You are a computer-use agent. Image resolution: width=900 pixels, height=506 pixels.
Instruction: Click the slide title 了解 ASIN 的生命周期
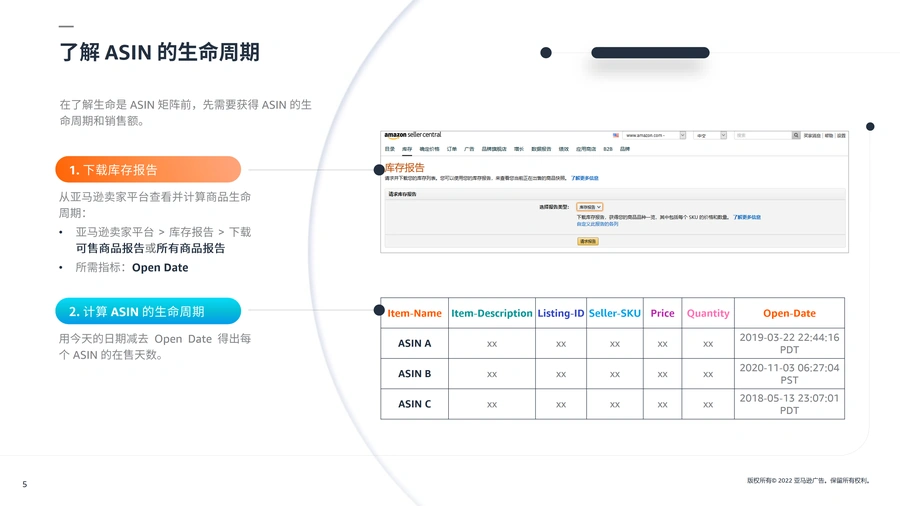[160, 52]
